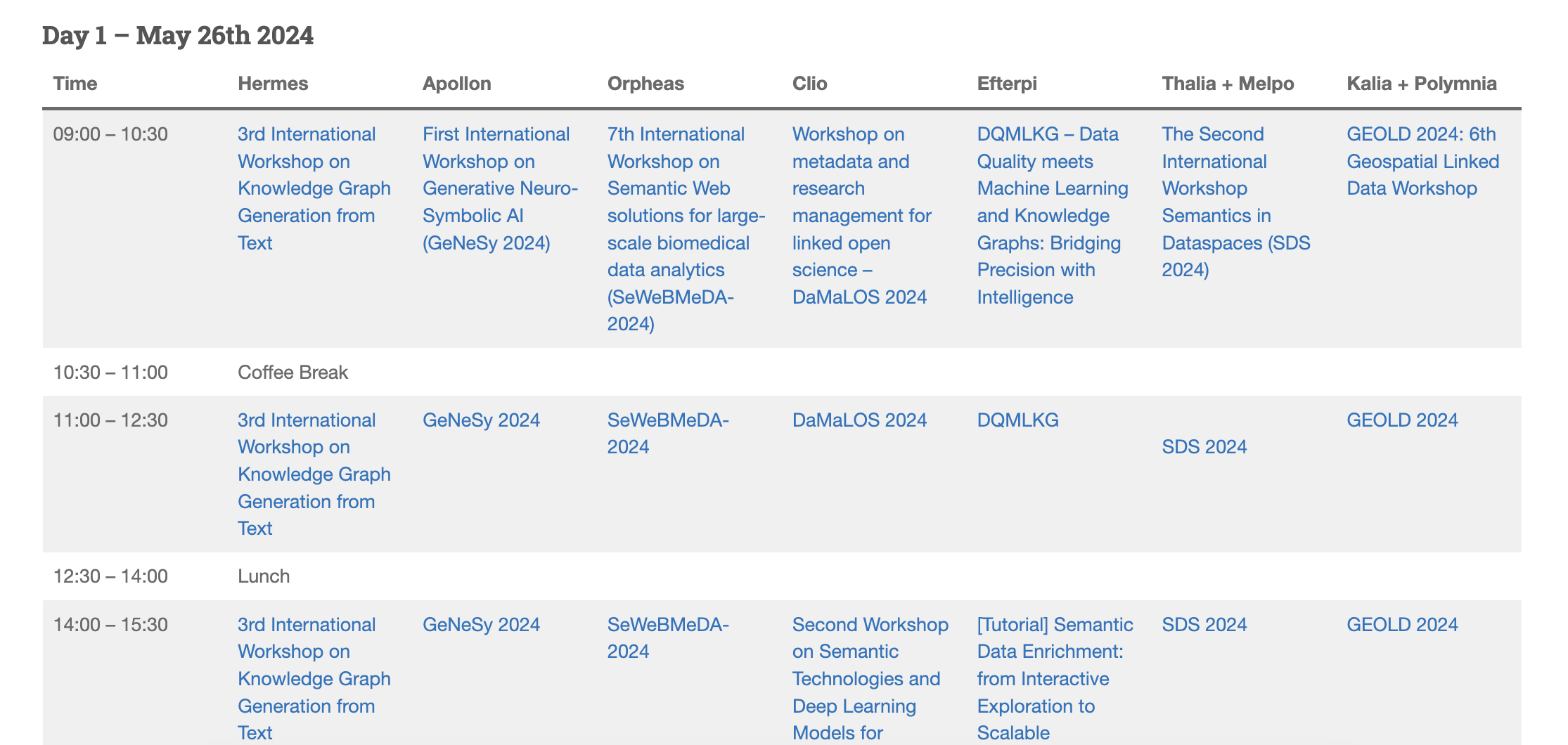Open the 7th International Workshop SeWeBMeDA-2024 link

pyautogui.click(x=686, y=229)
